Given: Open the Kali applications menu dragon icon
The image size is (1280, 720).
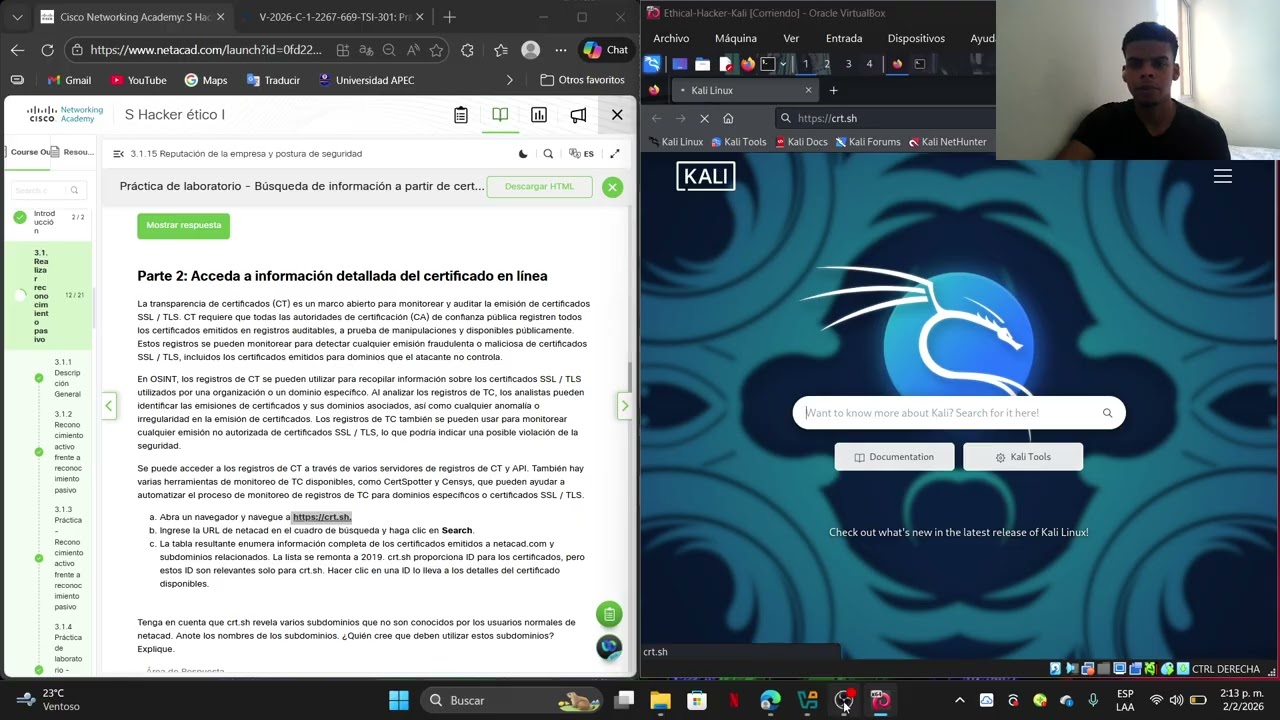Looking at the screenshot, I should point(652,64).
